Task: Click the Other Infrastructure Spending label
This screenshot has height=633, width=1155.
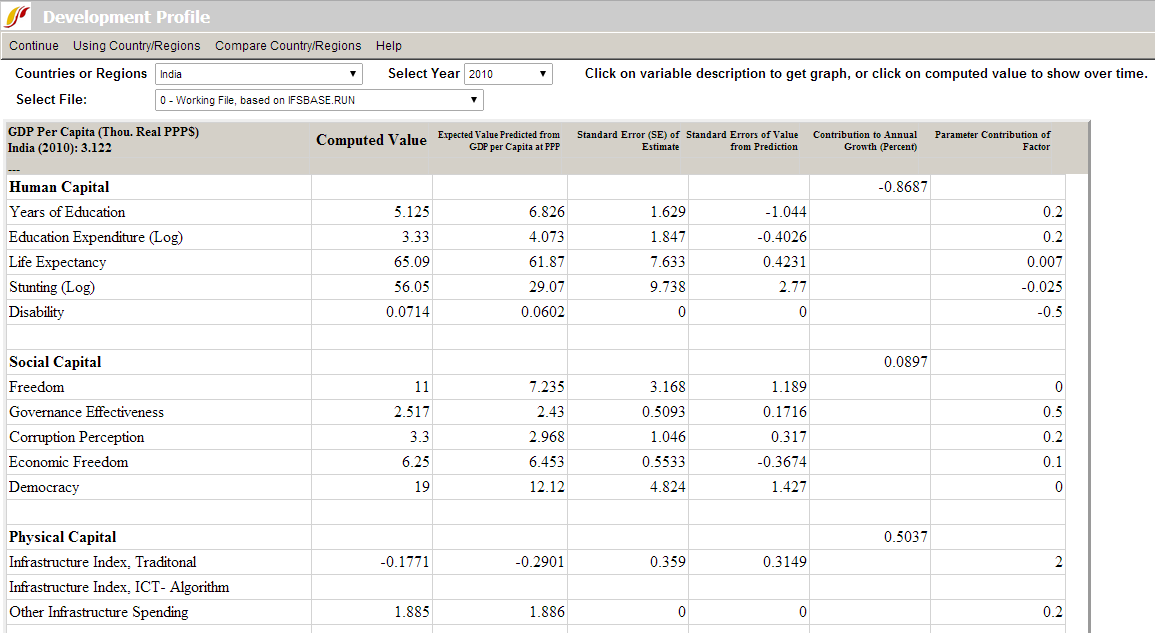Action: point(98,612)
